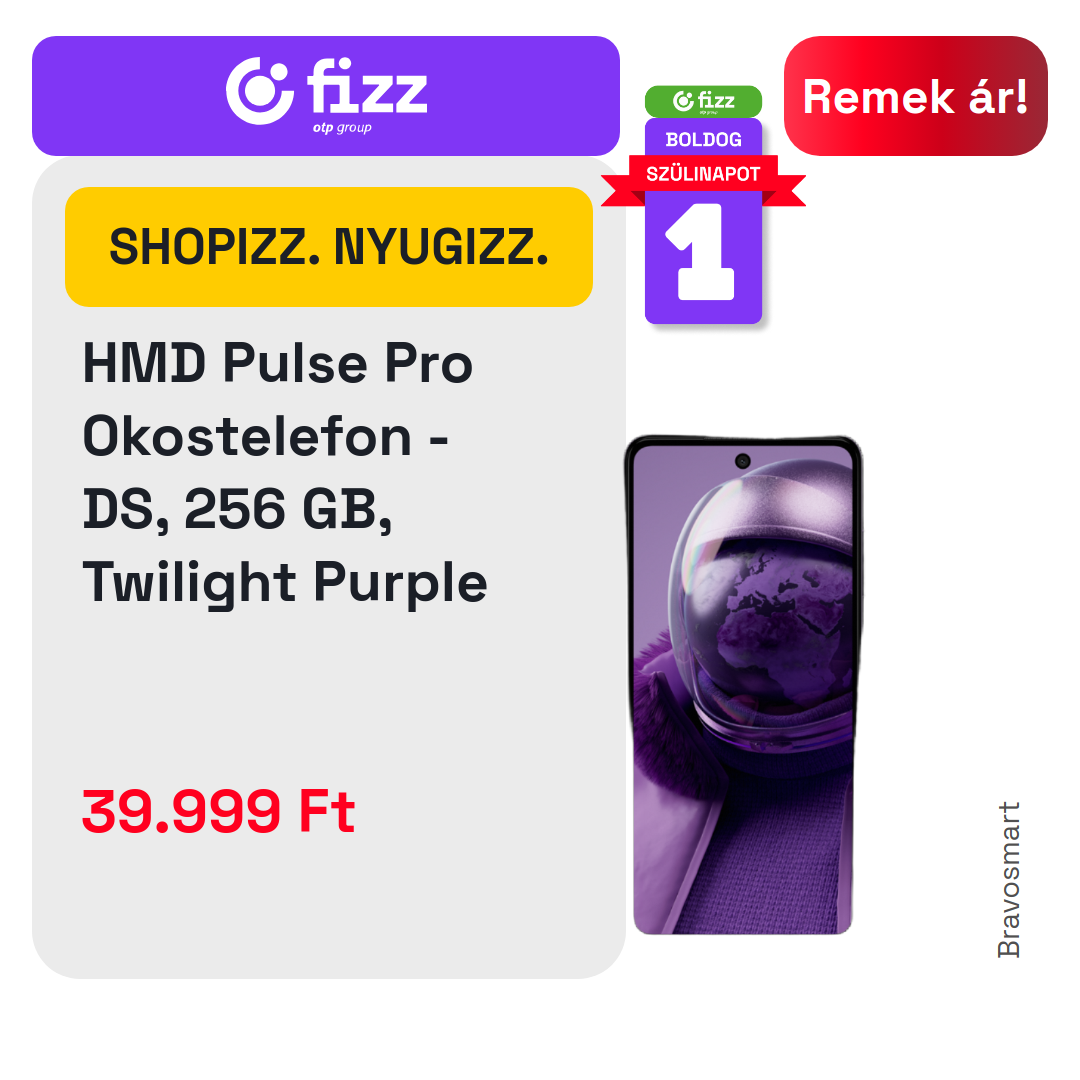This screenshot has height=1080, width=1080.
Task: Select the small fizz logo on green tag
Action: click(x=703, y=102)
